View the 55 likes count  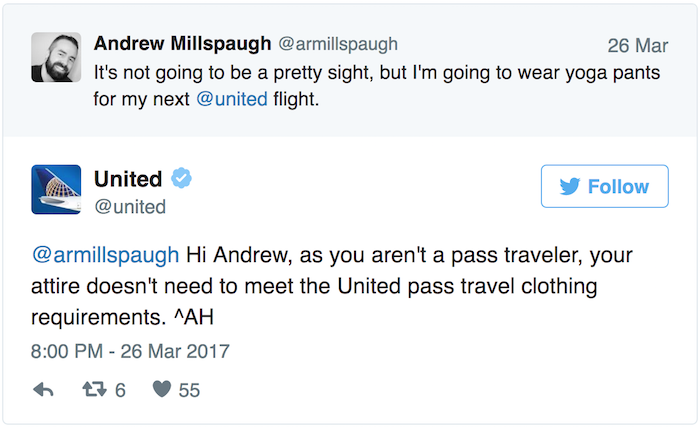(189, 391)
